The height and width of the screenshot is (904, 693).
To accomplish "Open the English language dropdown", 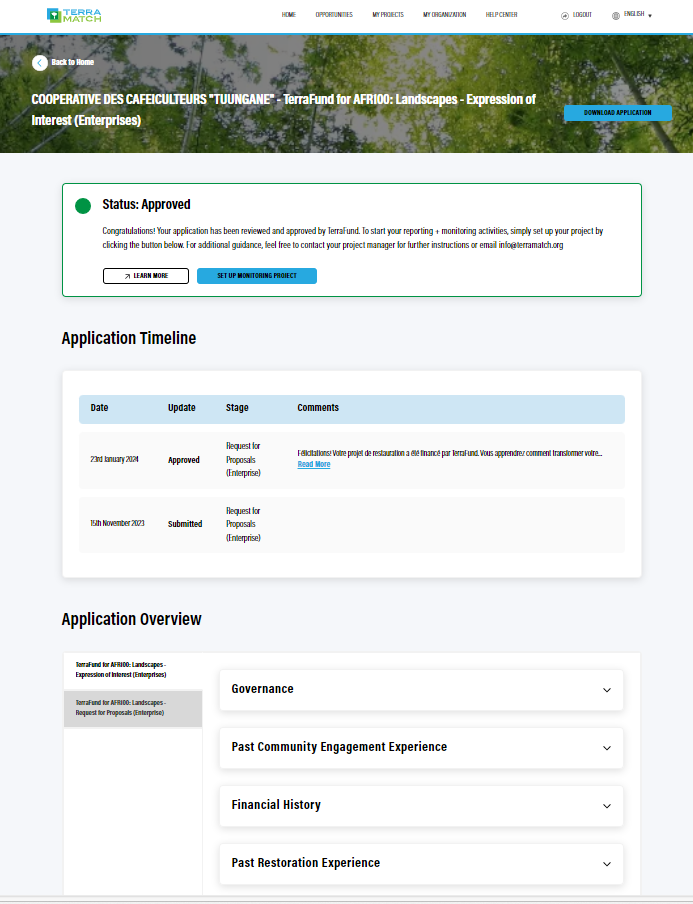I will click(x=637, y=14).
